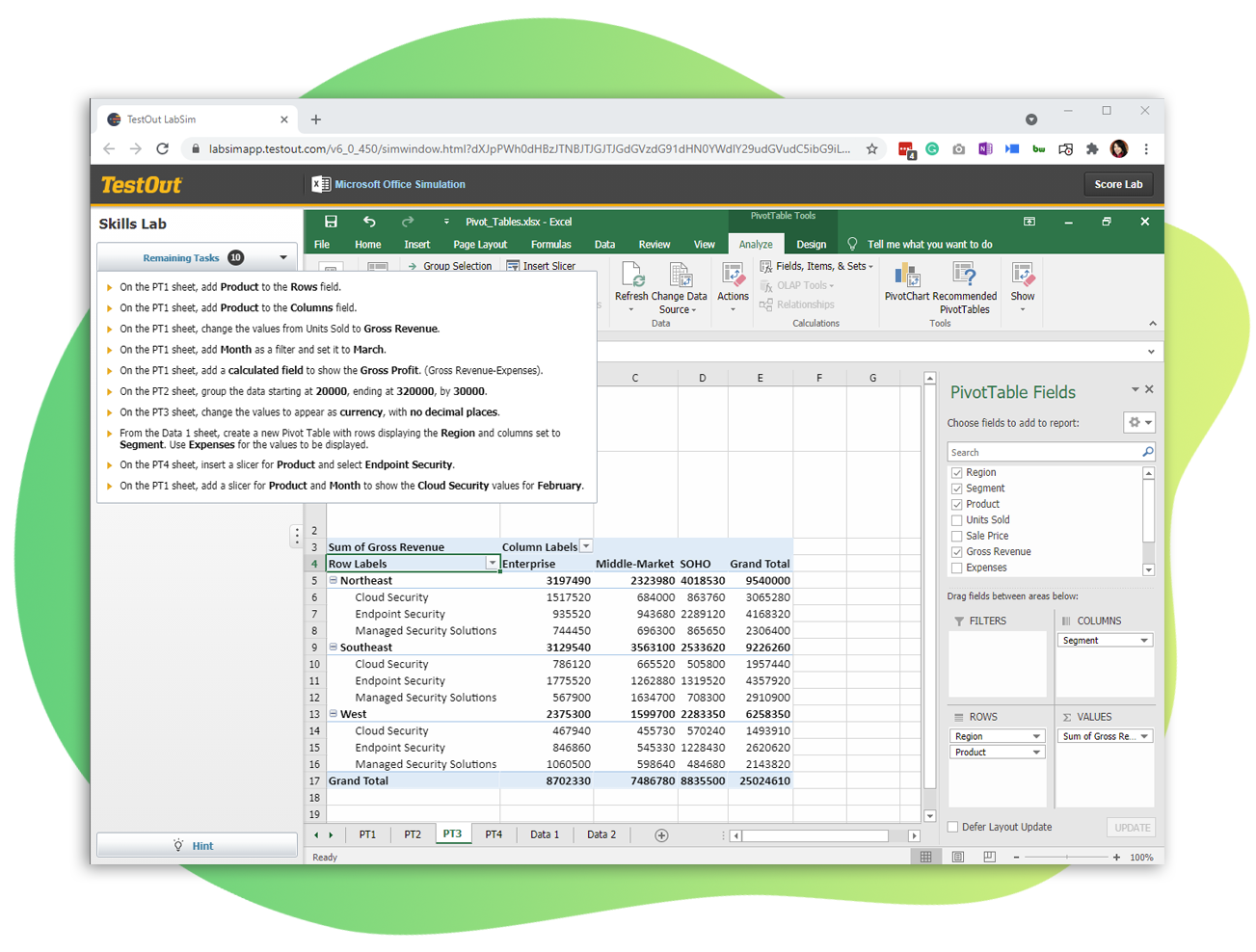Click the zoom in plus icon

pos(1116,857)
